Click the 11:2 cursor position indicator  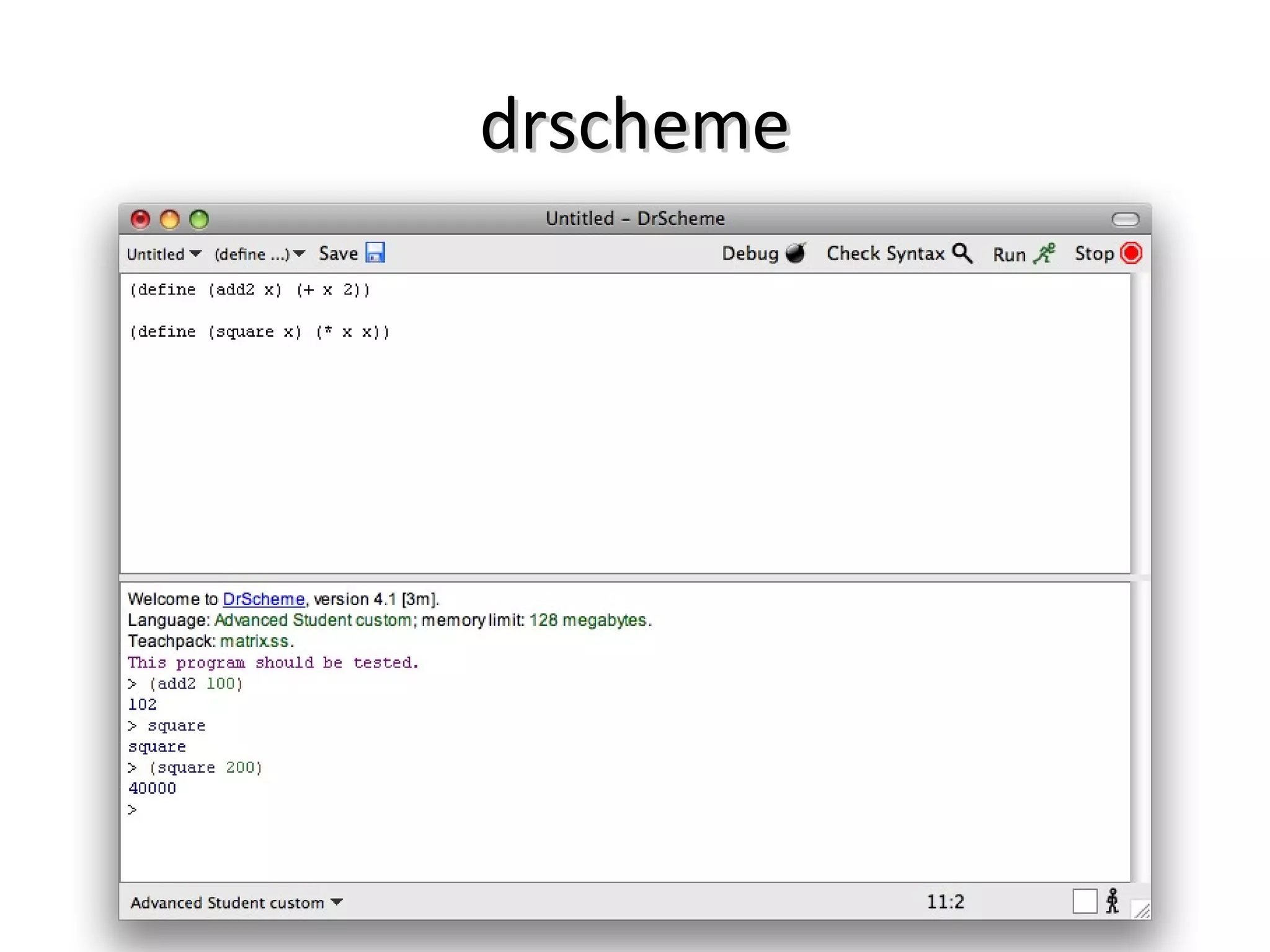pyautogui.click(x=946, y=902)
